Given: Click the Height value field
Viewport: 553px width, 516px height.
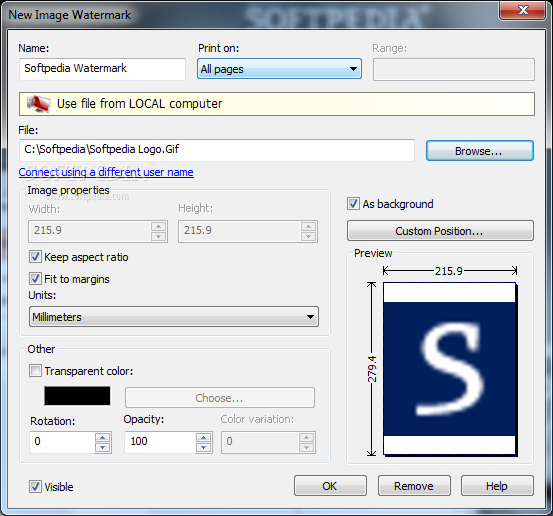Looking at the screenshot, I should pyautogui.click(x=240, y=231).
